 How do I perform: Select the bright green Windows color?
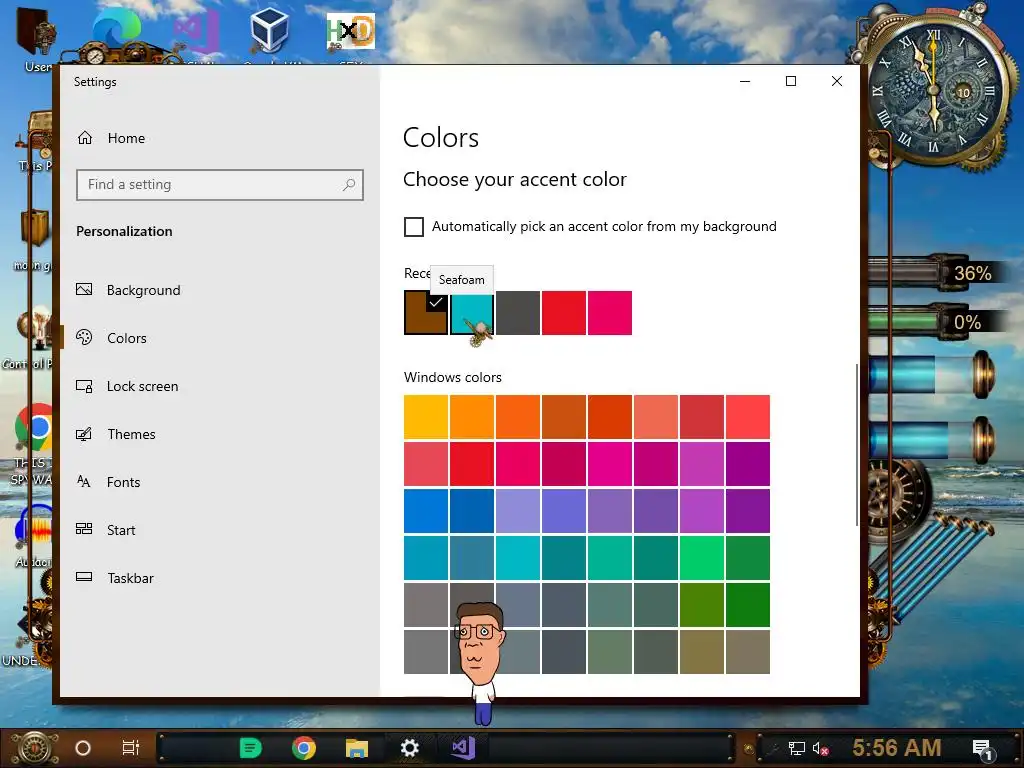click(702, 558)
